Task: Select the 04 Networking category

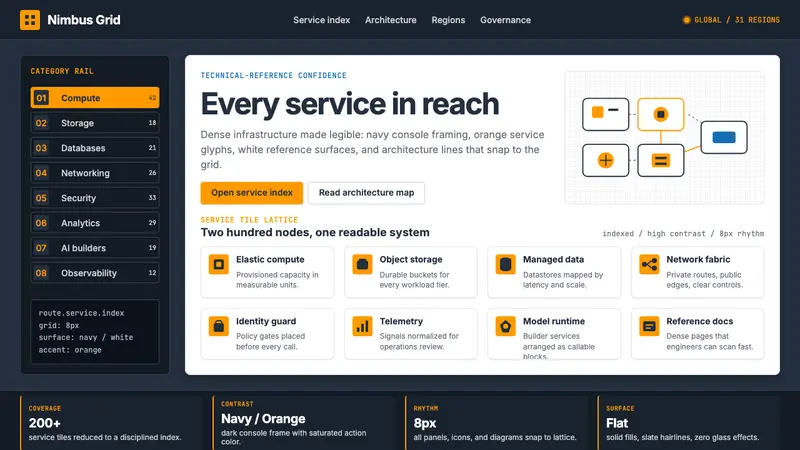Action: click(95, 172)
